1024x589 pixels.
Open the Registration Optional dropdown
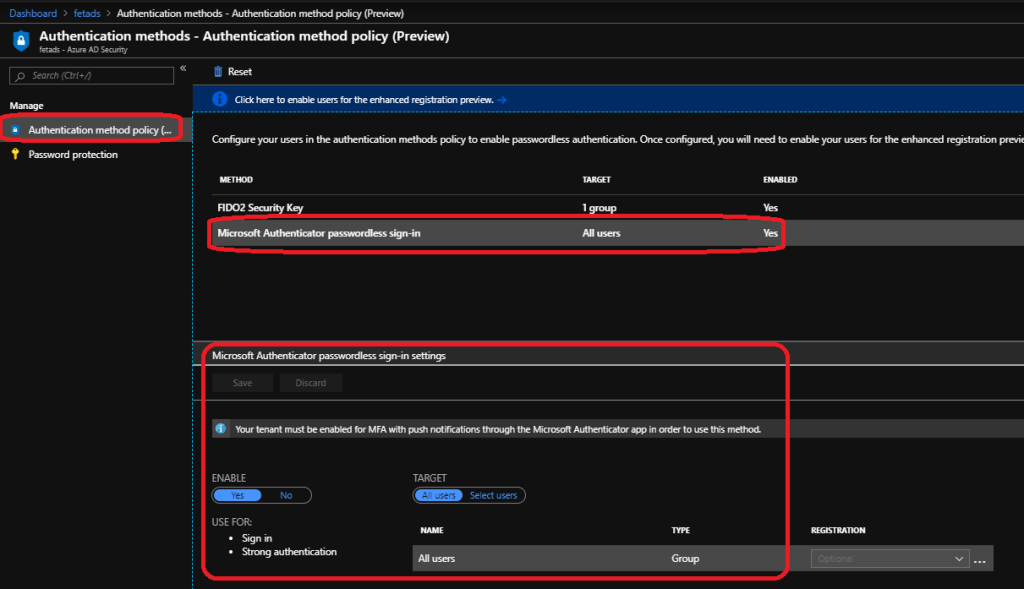888,558
